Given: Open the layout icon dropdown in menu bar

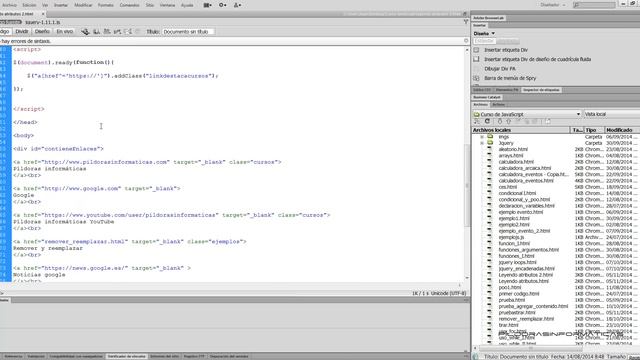Looking at the screenshot, I should point(207,5).
